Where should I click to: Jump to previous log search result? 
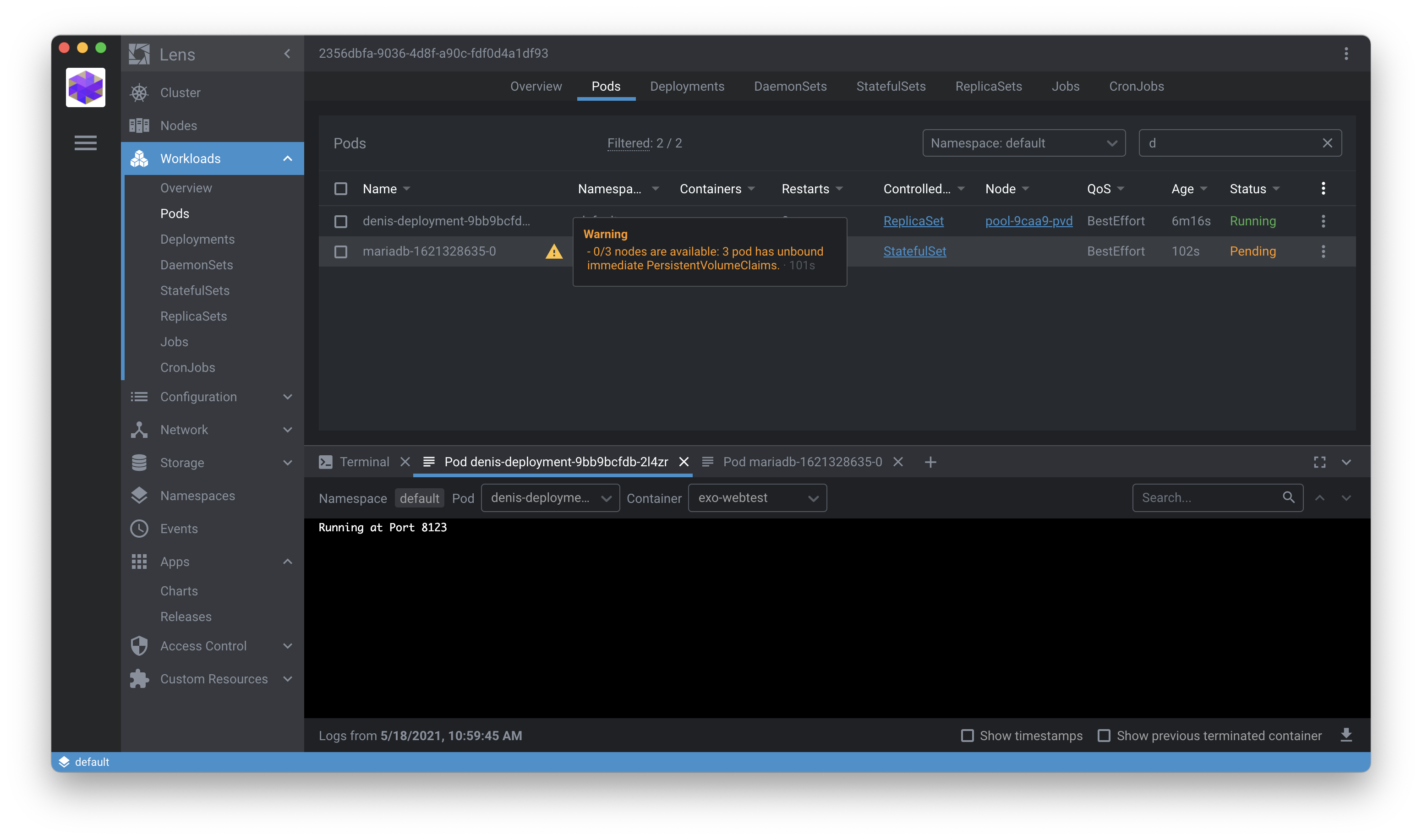pyautogui.click(x=1319, y=498)
